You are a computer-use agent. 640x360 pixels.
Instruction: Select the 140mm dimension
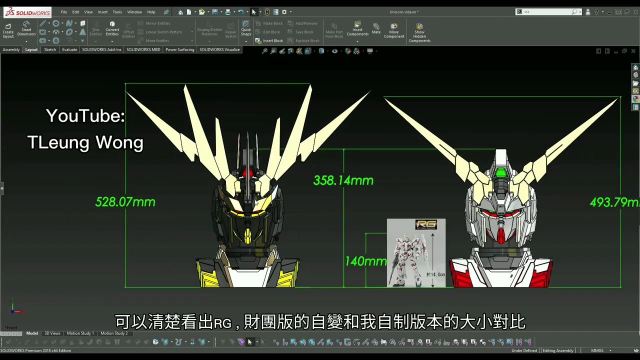click(x=365, y=261)
